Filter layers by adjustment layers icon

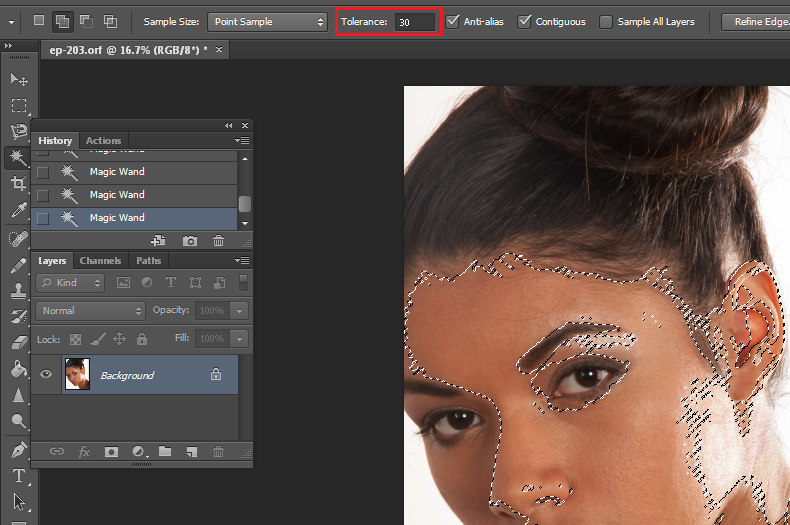pyautogui.click(x=147, y=283)
